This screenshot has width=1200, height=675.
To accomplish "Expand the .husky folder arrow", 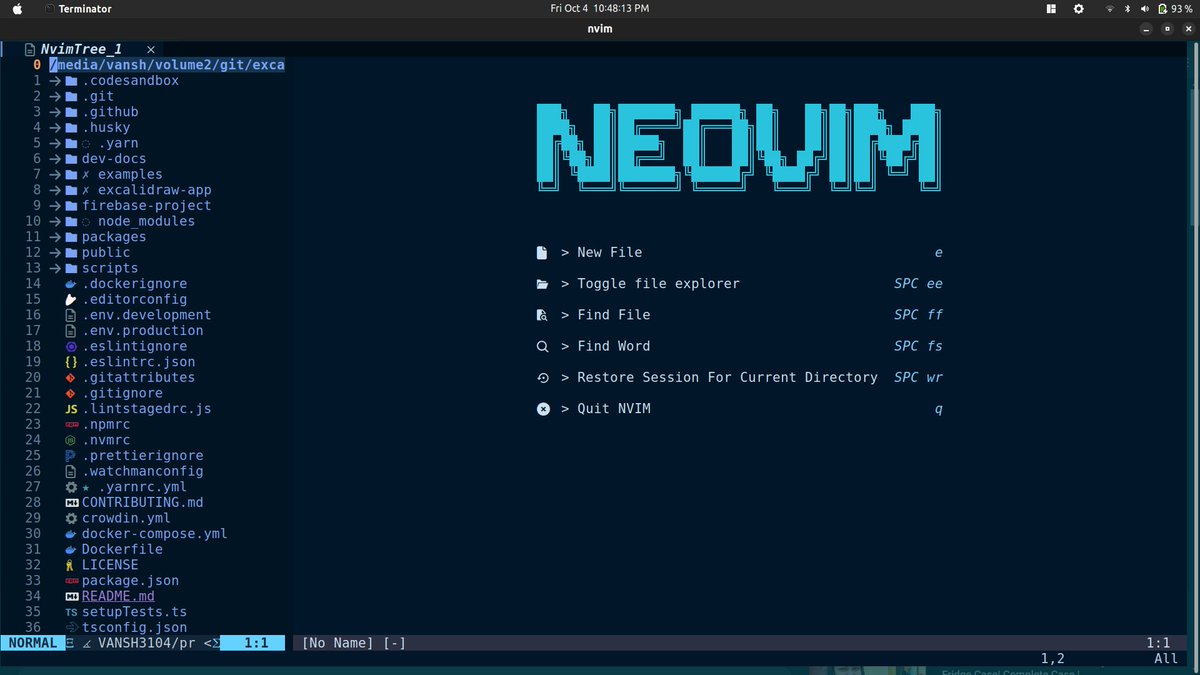I will coord(55,127).
